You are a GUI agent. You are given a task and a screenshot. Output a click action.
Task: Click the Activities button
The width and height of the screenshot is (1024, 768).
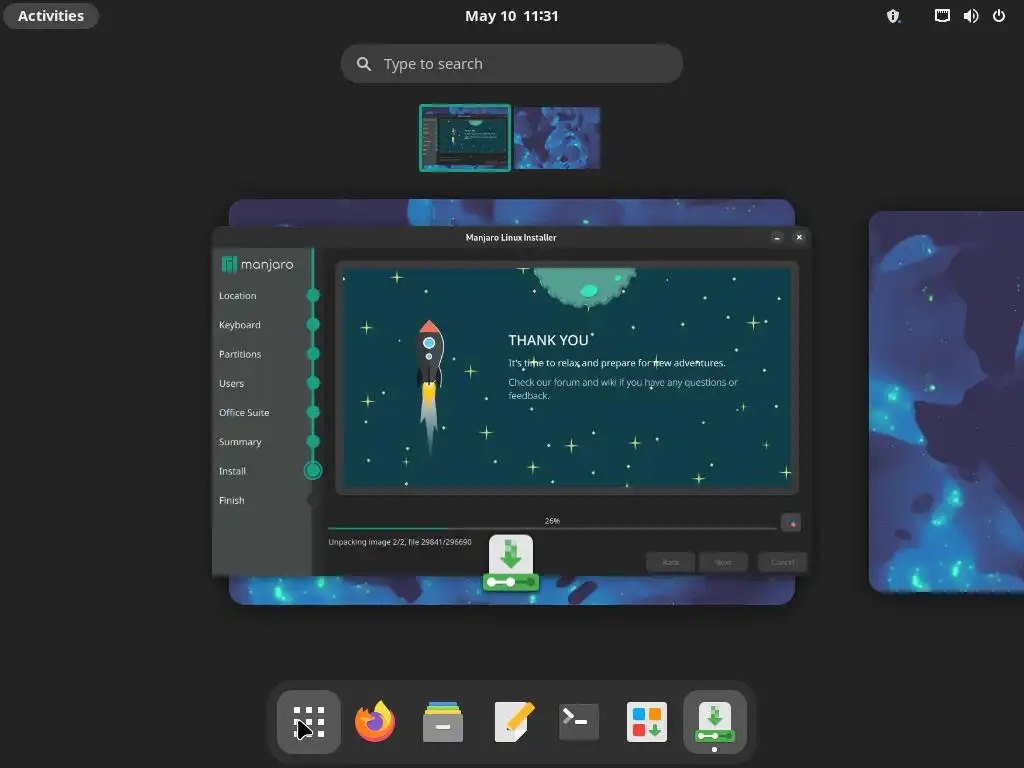click(51, 16)
